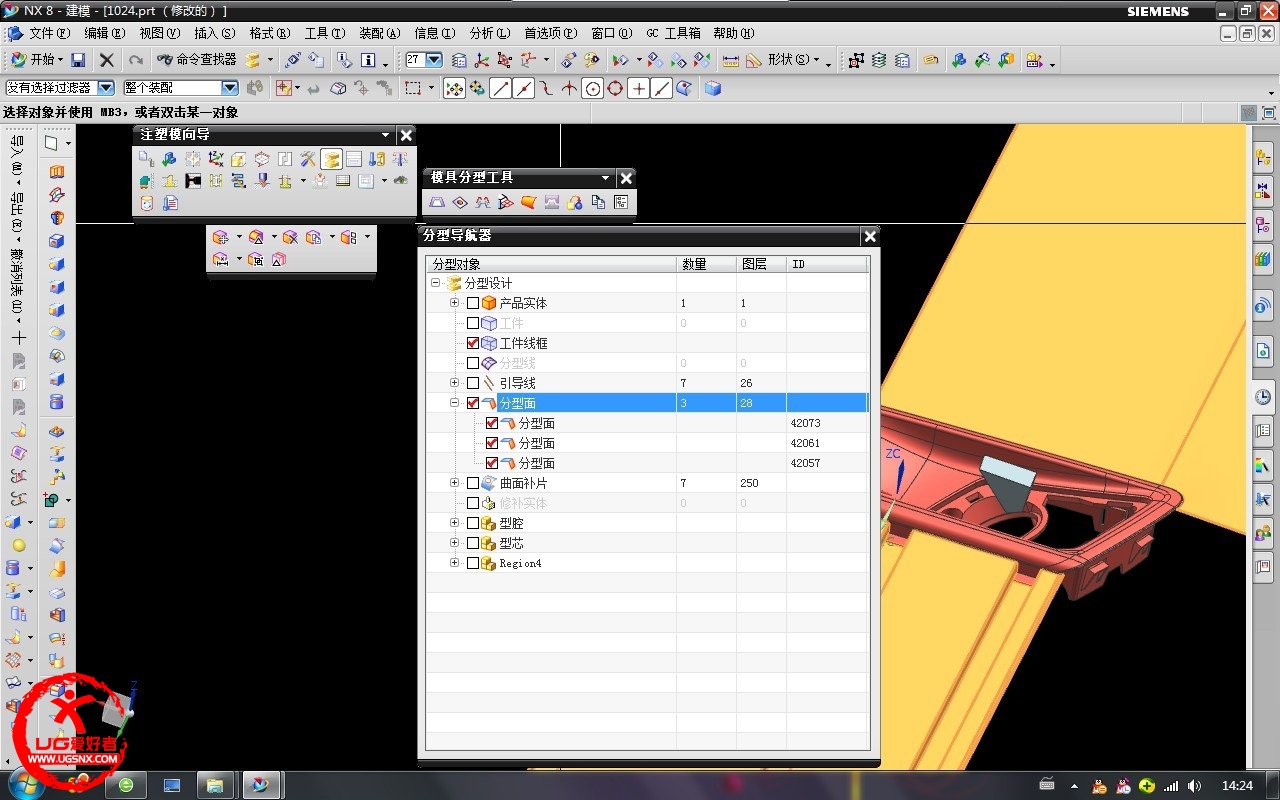Click the purple trapezoid region analysis icon
This screenshot has width=1280, height=800.
click(x=437, y=202)
